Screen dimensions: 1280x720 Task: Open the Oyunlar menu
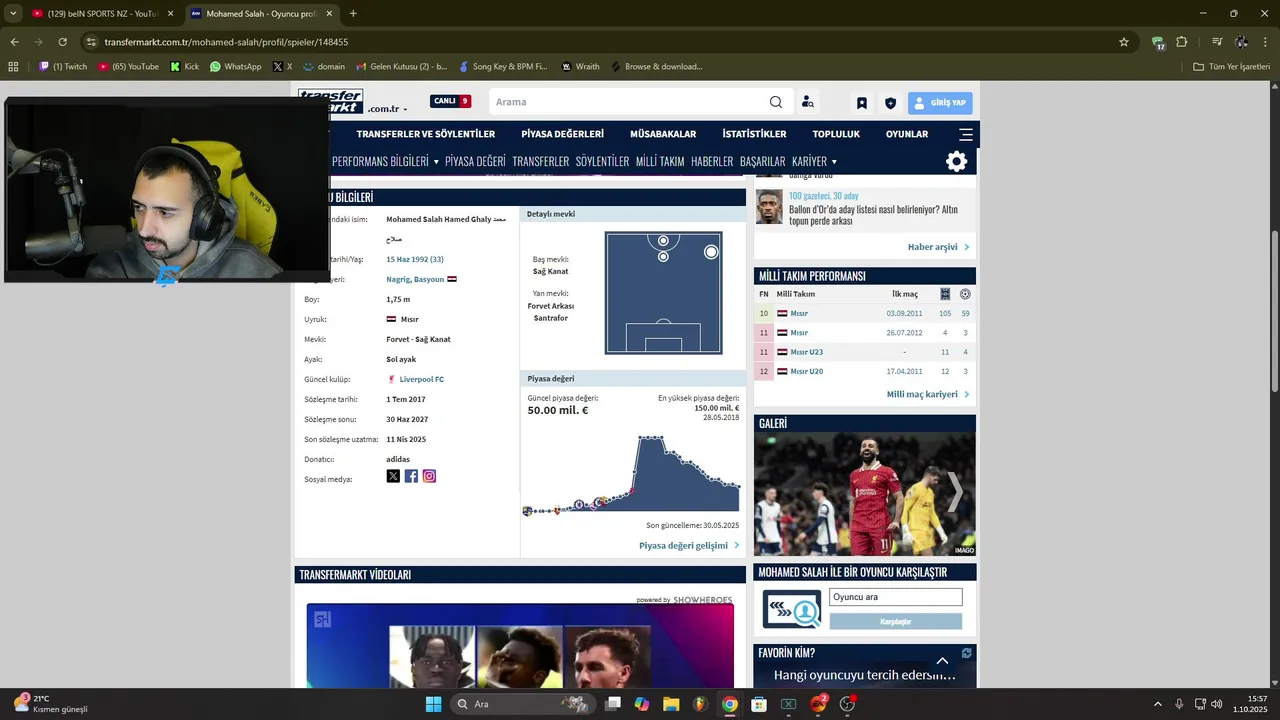pos(907,134)
